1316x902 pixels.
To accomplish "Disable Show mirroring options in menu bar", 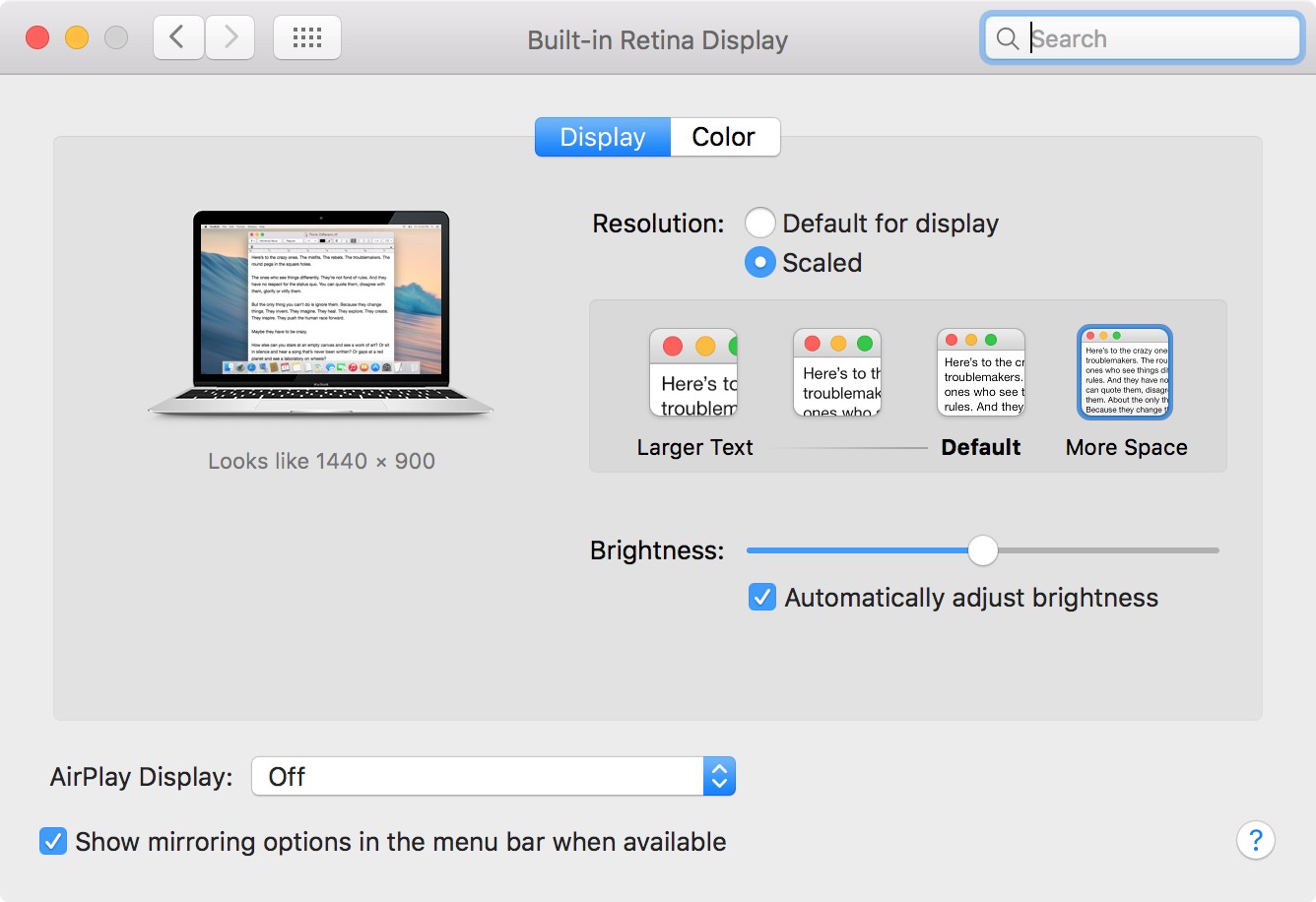I will click(54, 841).
